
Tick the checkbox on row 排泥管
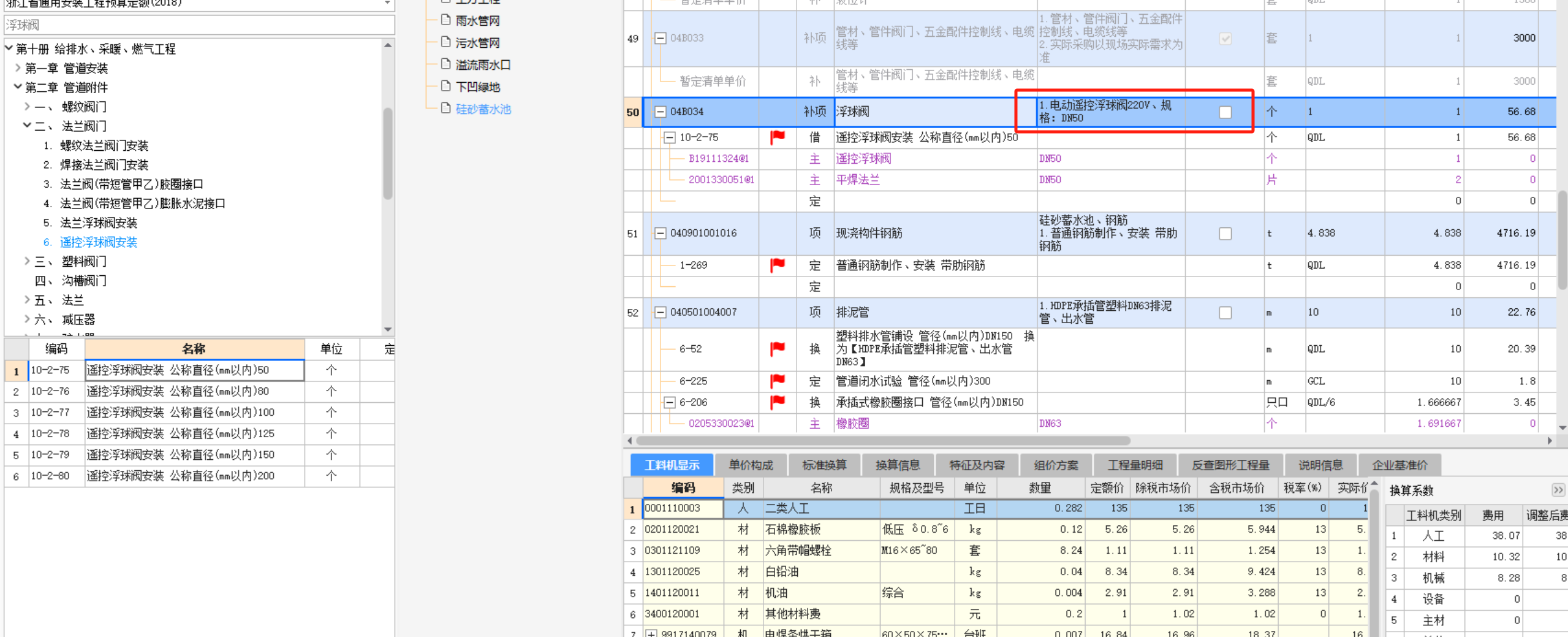[1225, 313]
